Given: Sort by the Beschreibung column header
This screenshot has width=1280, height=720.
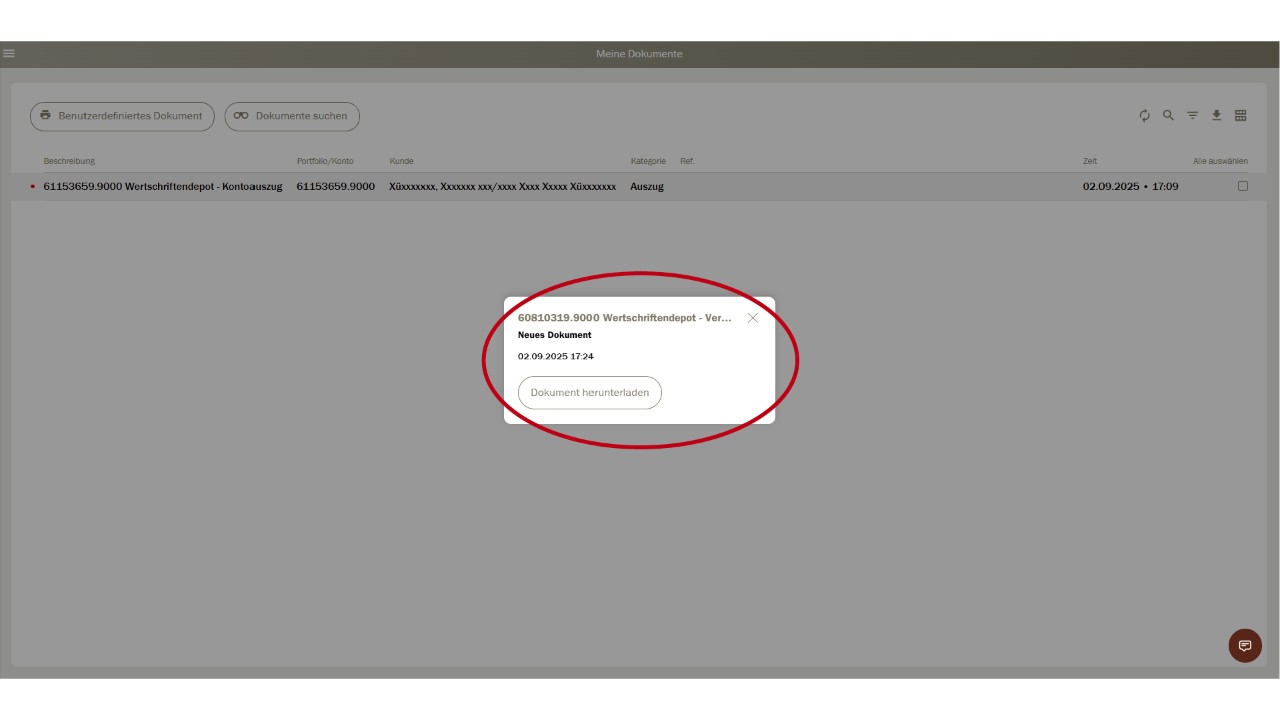Looking at the screenshot, I should 69,161.
